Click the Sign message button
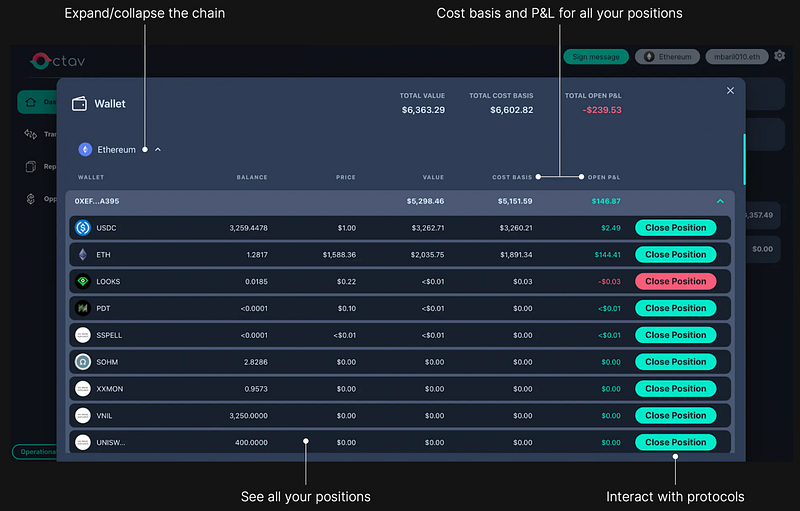The image size is (800, 511). click(x=596, y=57)
